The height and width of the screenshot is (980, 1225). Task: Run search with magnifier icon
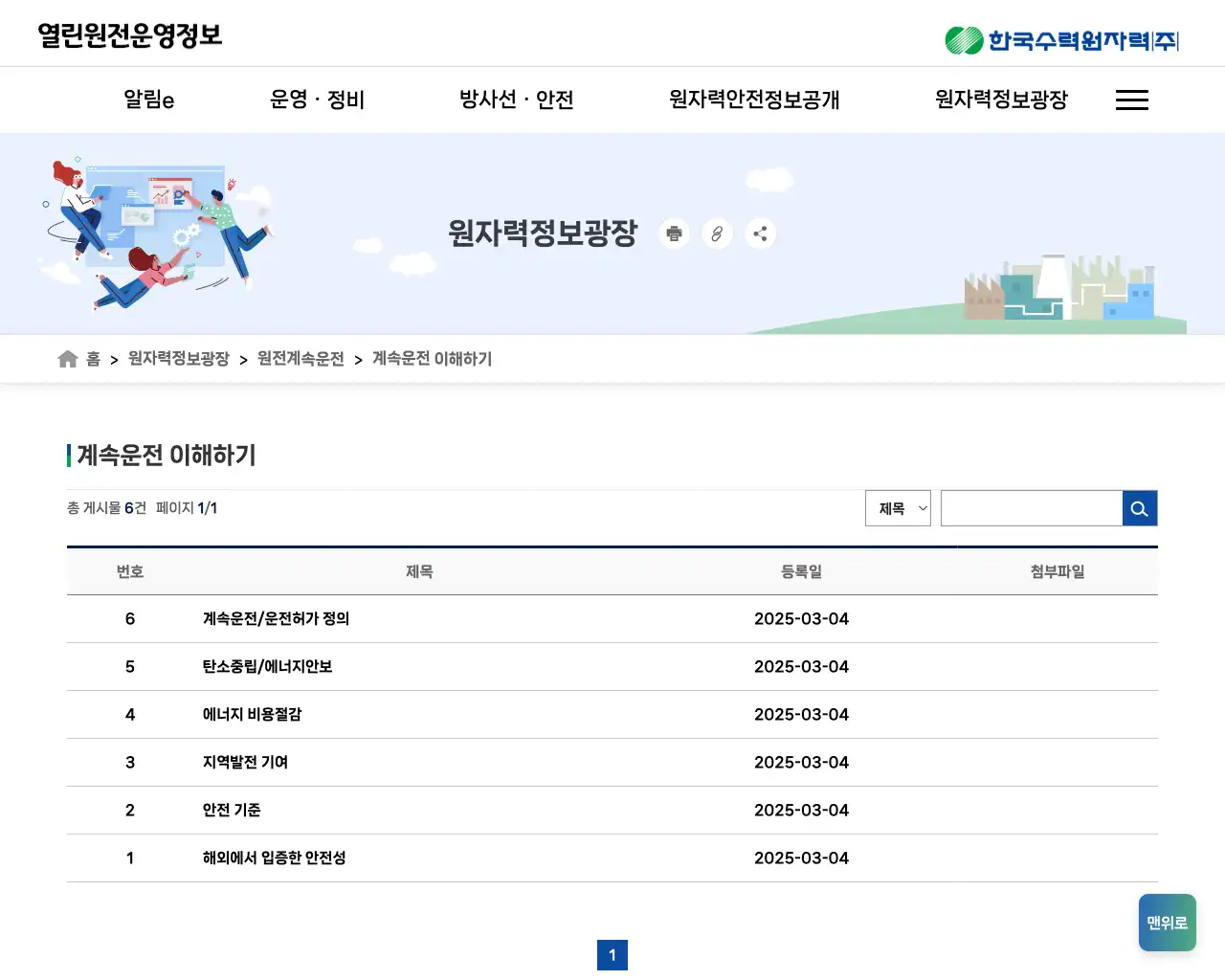tap(1140, 508)
